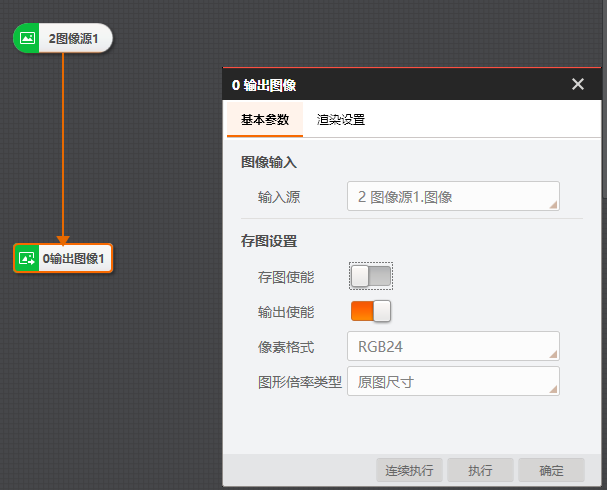This screenshot has height=490, width=607.
Task: Enable the 存图使能 switch
Action: tap(371, 276)
